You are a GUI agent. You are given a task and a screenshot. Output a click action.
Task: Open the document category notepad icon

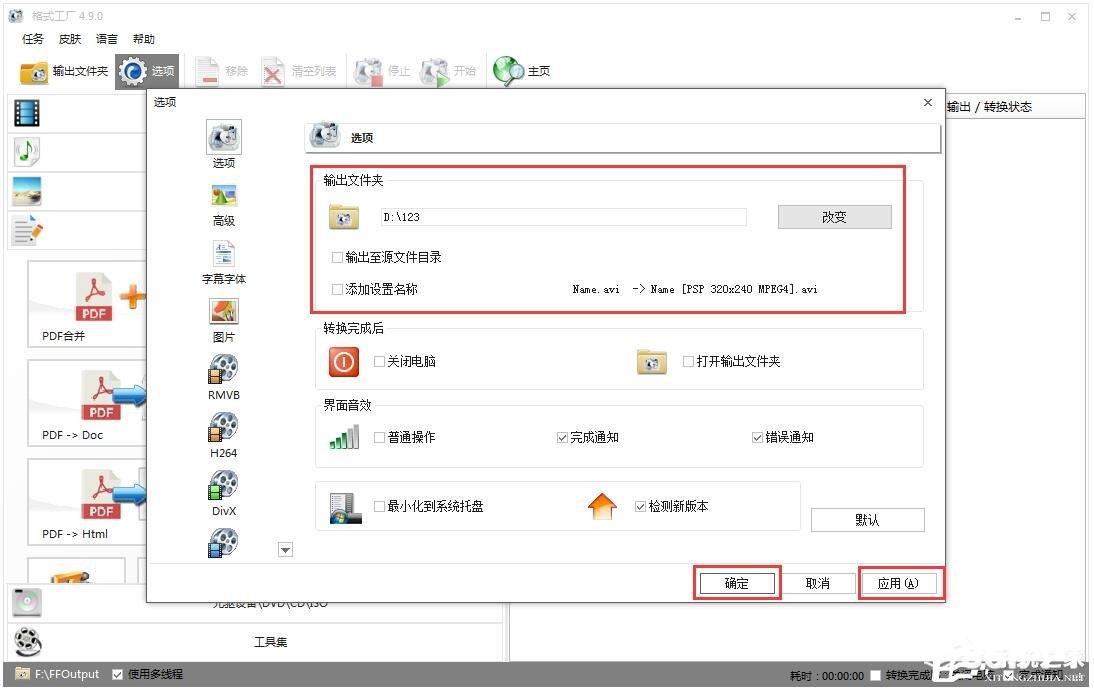tap(28, 230)
